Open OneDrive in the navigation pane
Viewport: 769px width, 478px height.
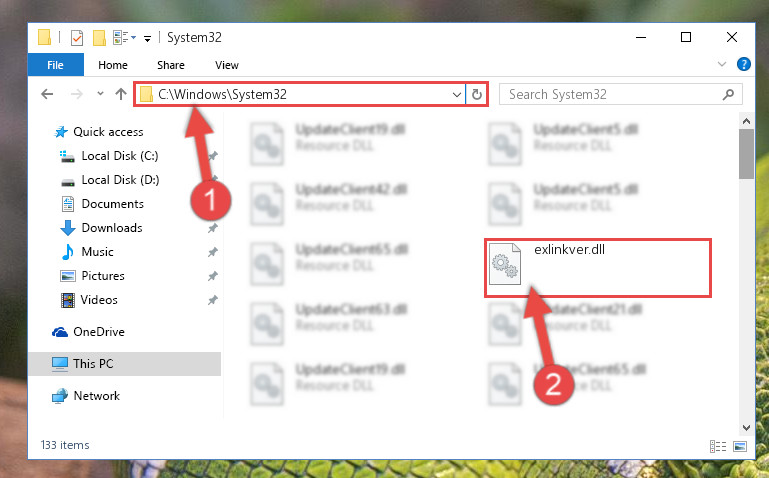click(88, 332)
